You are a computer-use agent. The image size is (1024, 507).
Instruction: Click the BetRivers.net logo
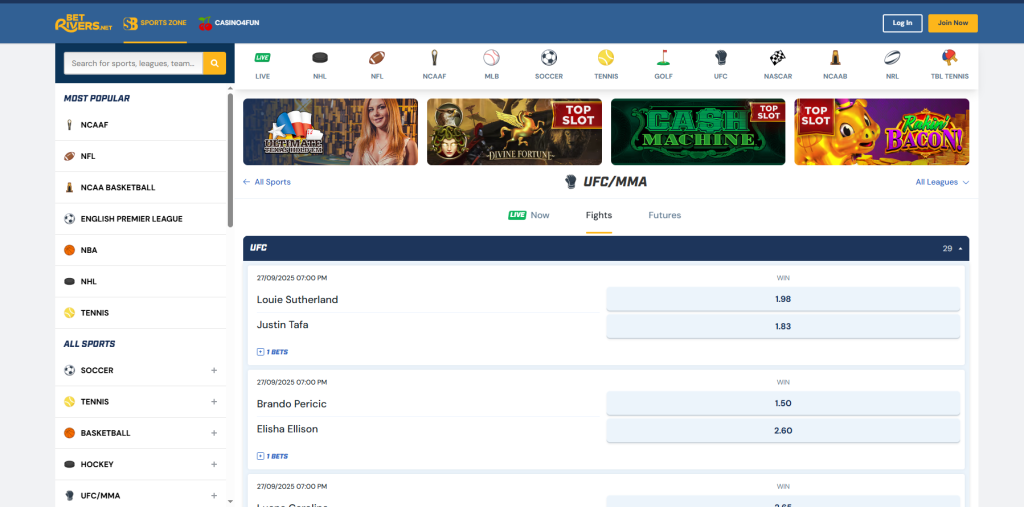click(84, 24)
